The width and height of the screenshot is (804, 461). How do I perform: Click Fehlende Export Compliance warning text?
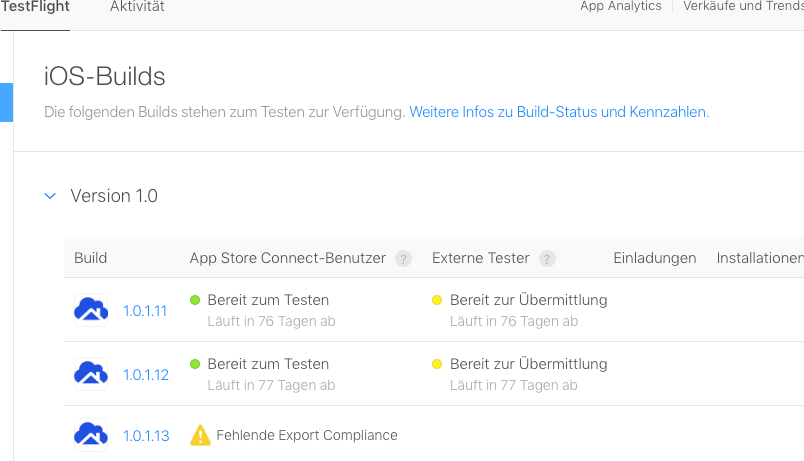click(x=306, y=435)
